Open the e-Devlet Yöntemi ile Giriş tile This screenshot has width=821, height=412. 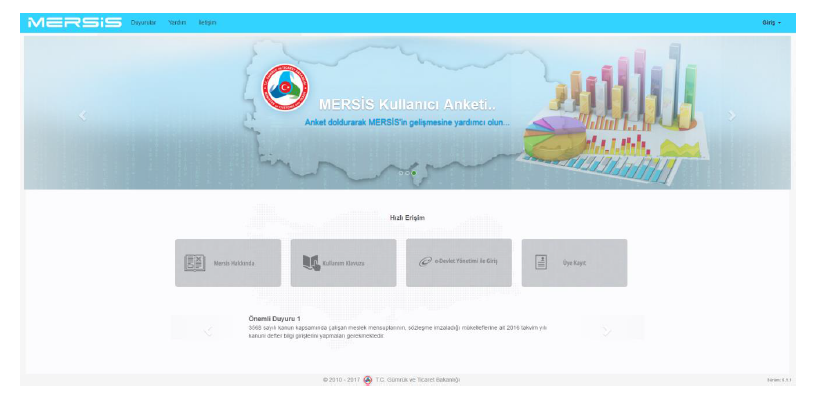coord(459,263)
